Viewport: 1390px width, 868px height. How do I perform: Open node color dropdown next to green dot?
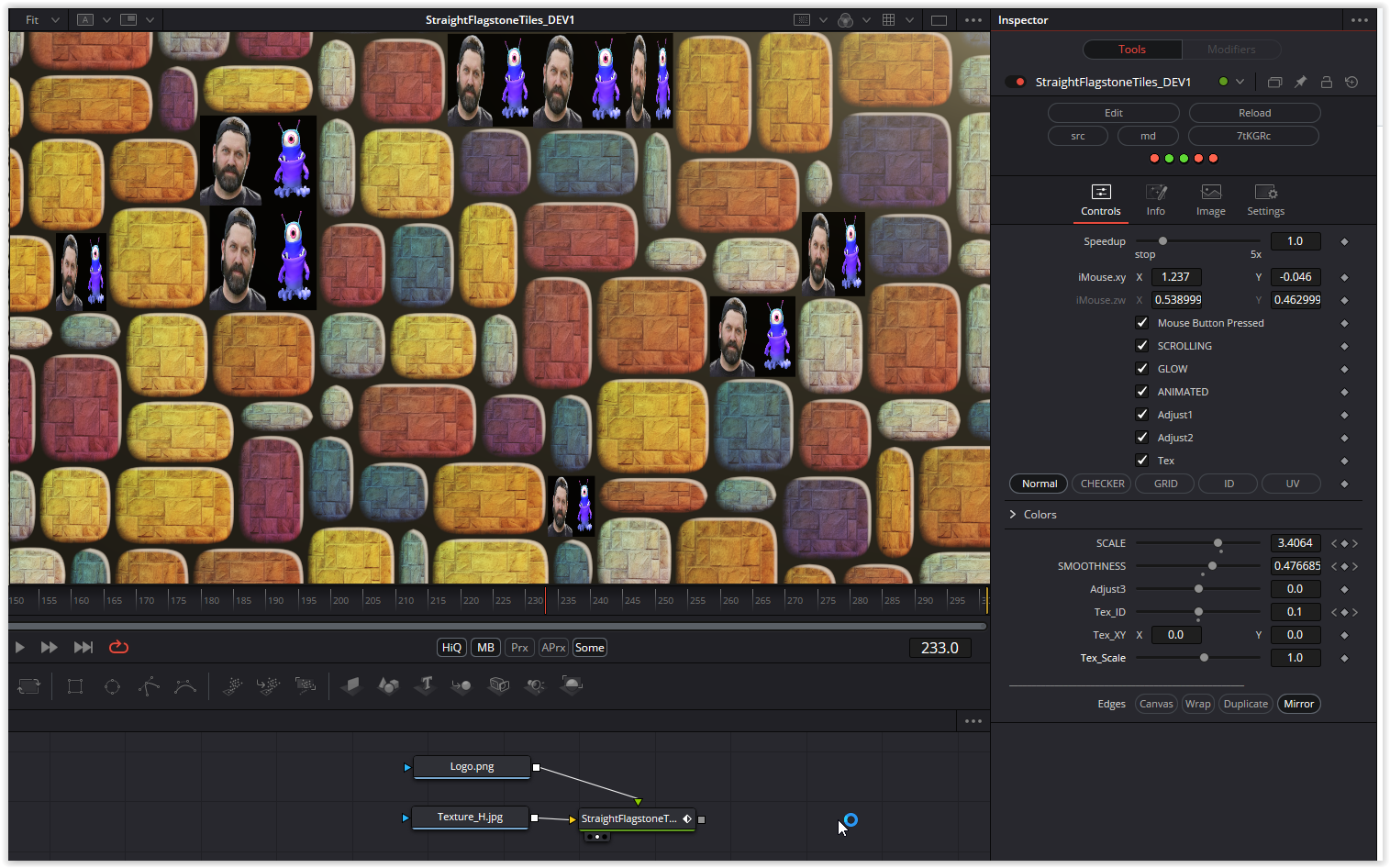(1240, 83)
